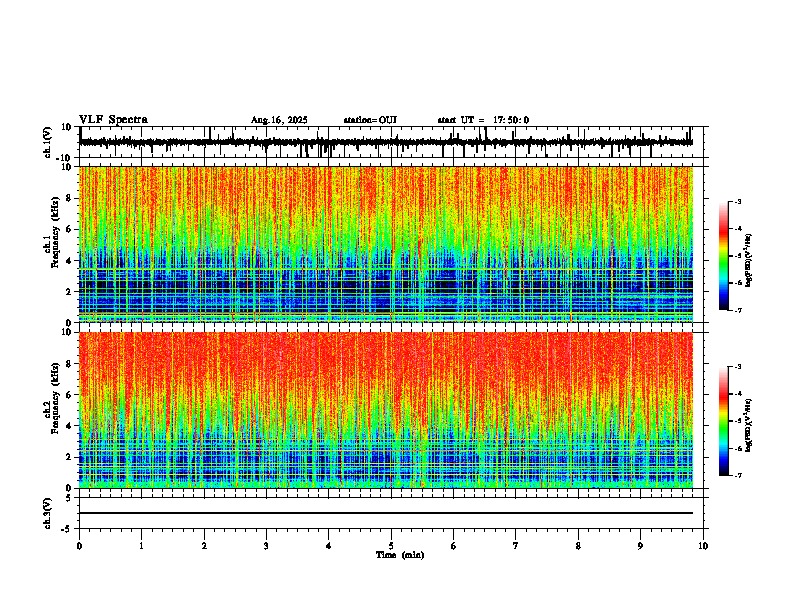Click the station=OUI label
This screenshot has width=792, height=612.
click(370, 120)
